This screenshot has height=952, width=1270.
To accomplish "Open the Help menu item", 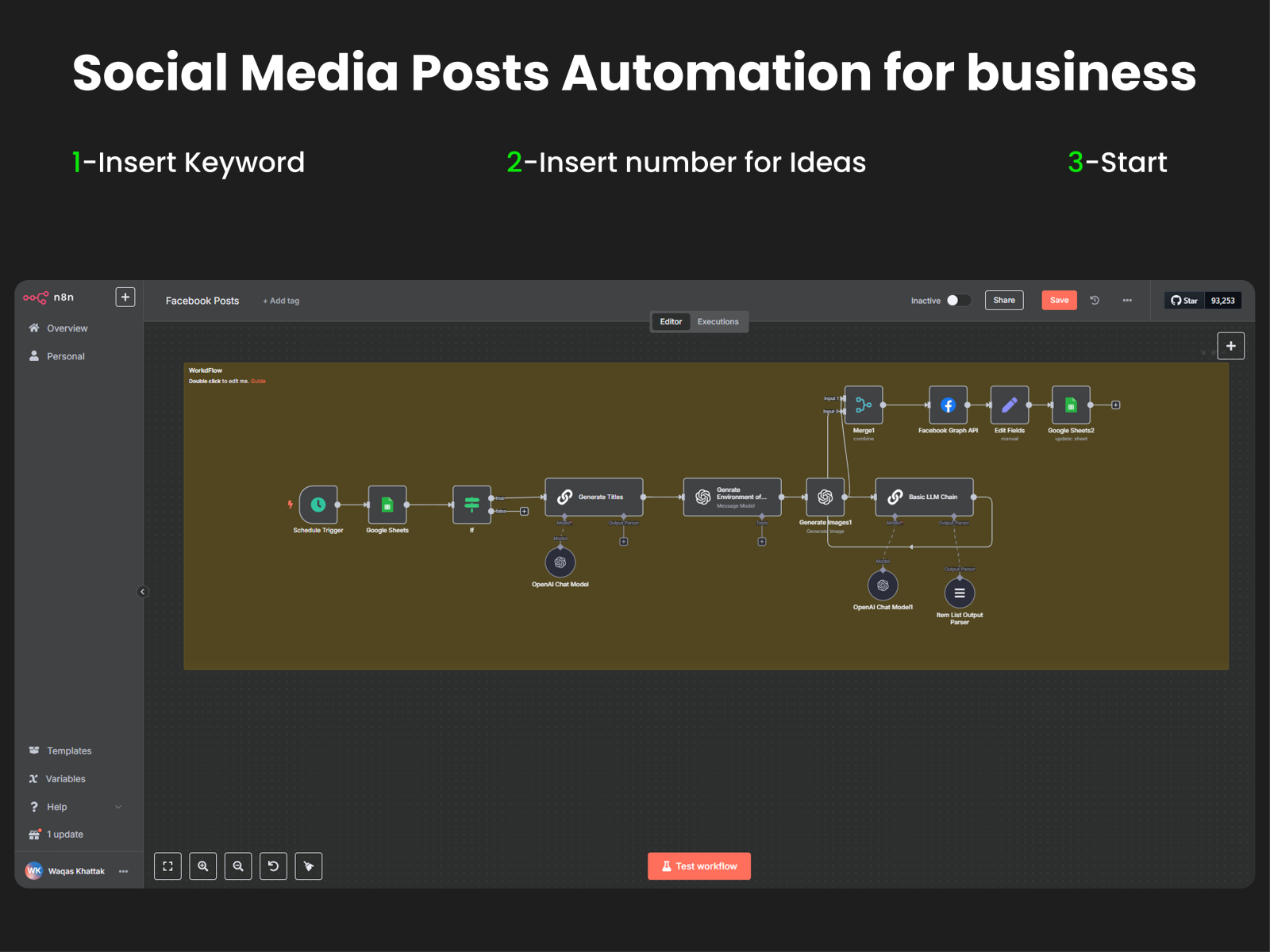I will [56, 807].
